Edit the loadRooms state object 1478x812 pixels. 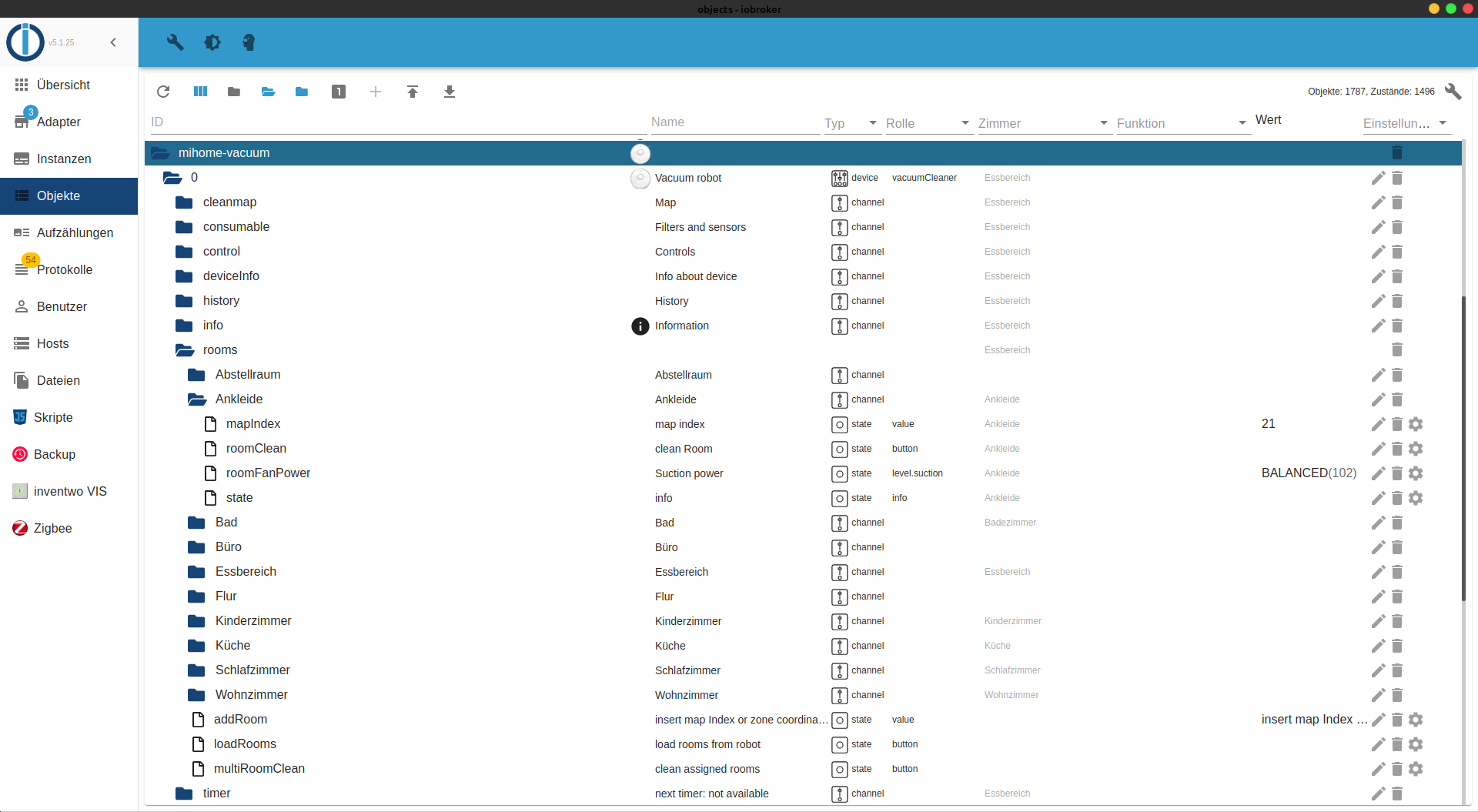coord(1378,744)
